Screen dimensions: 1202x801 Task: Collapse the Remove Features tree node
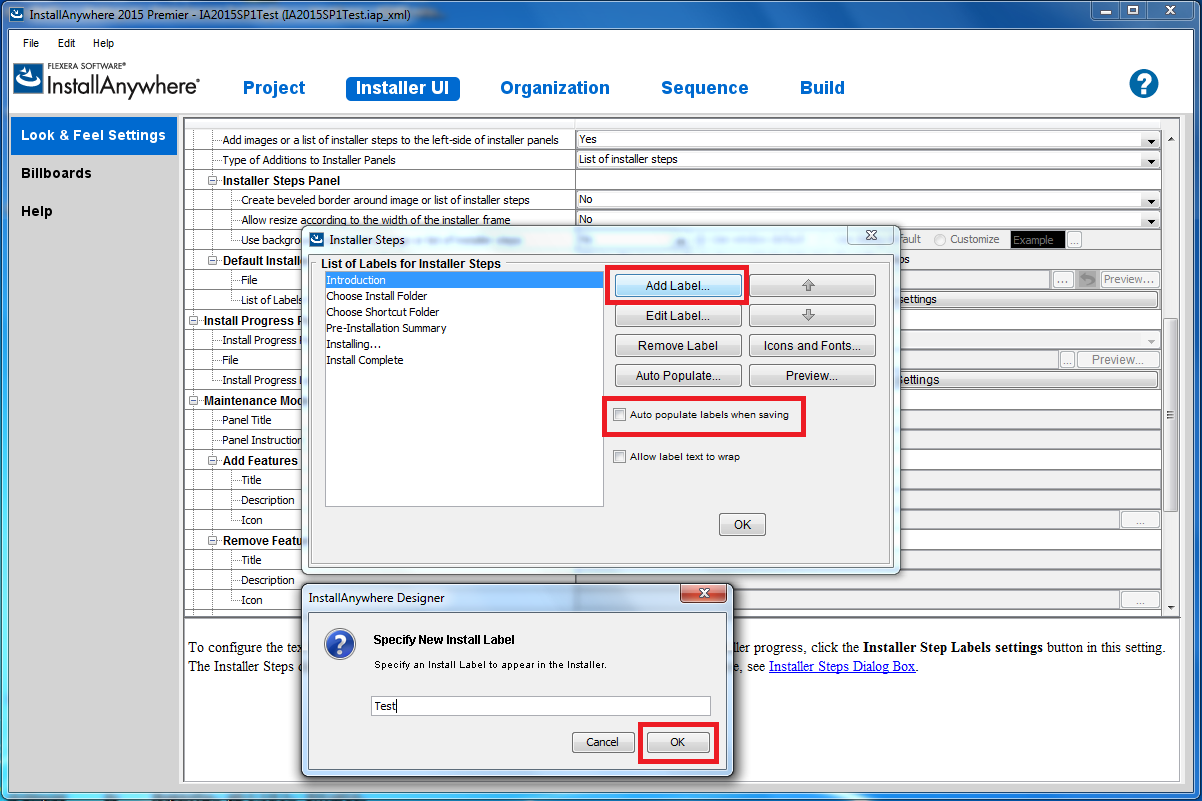coord(213,541)
